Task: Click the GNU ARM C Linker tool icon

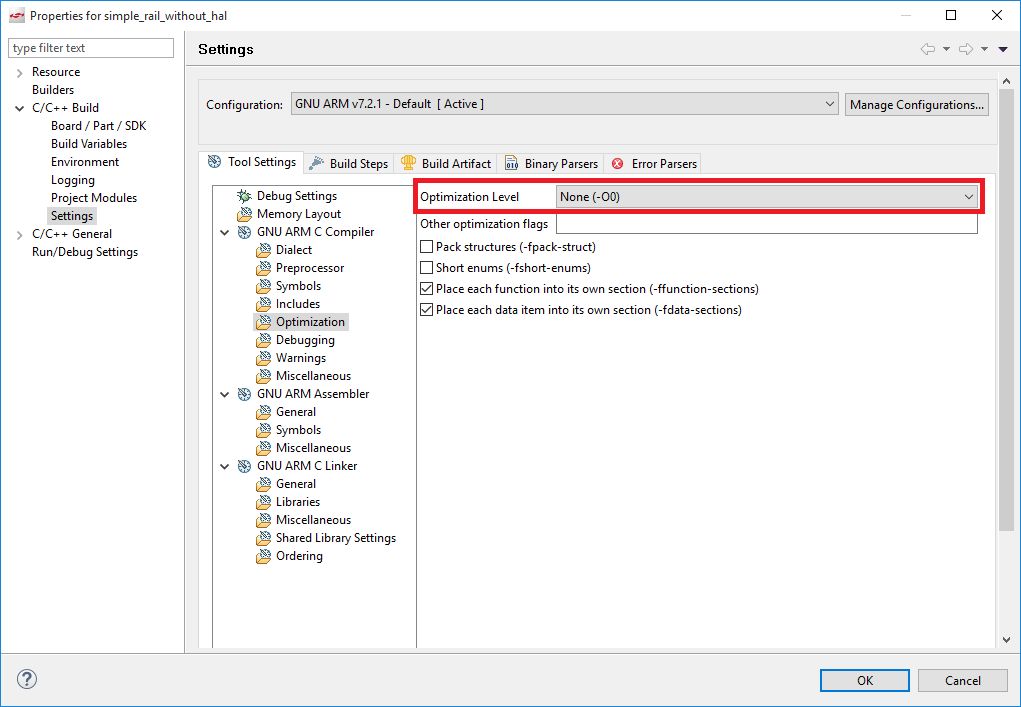Action: [x=244, y=466]
